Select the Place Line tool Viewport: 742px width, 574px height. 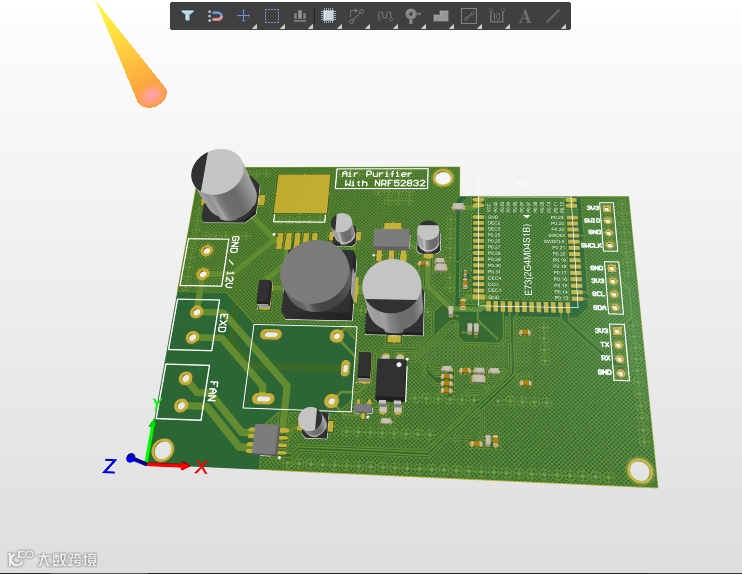553,16
